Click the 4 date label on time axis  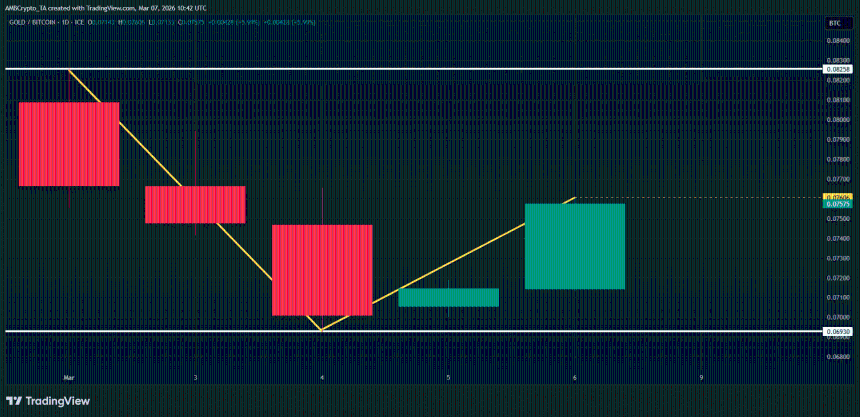[322, 378]
